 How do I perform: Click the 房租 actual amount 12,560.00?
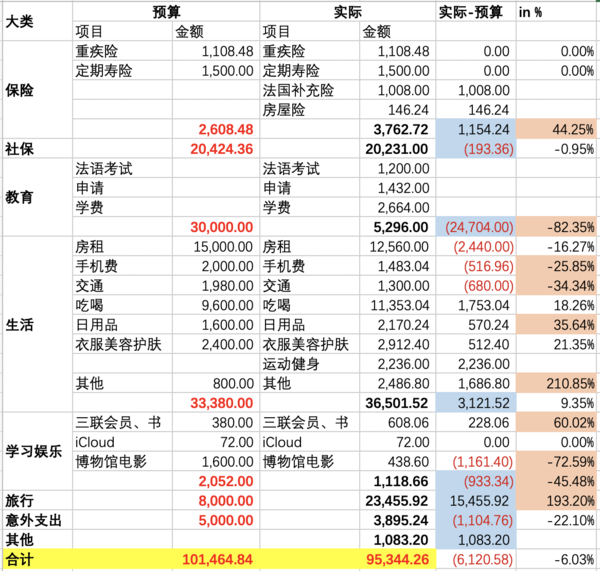click(x=398, y=246)
